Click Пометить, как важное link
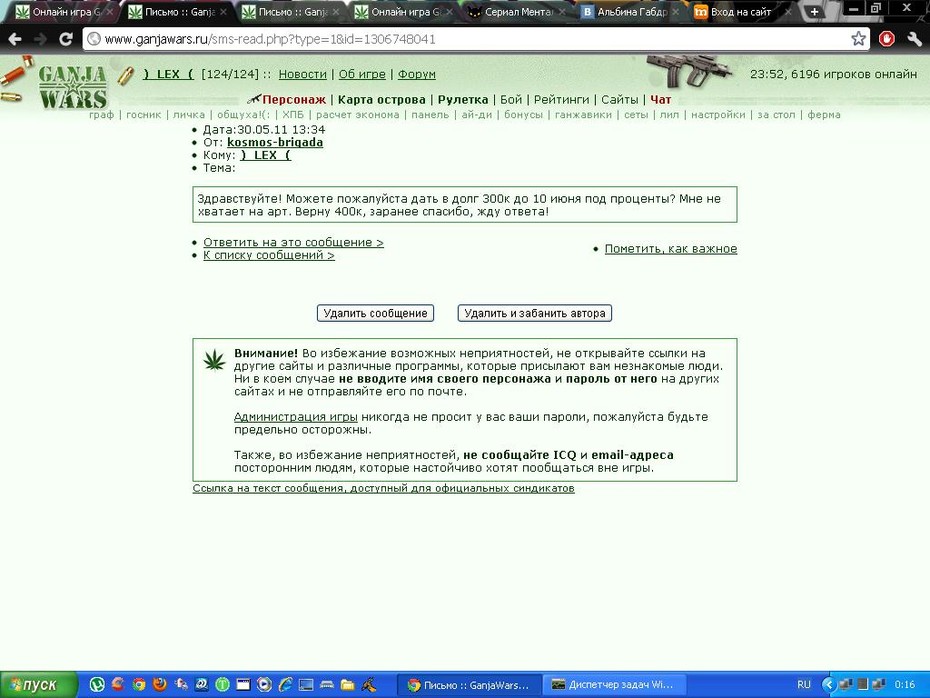This screenshot has height=698, width=930. click(671, 249)
